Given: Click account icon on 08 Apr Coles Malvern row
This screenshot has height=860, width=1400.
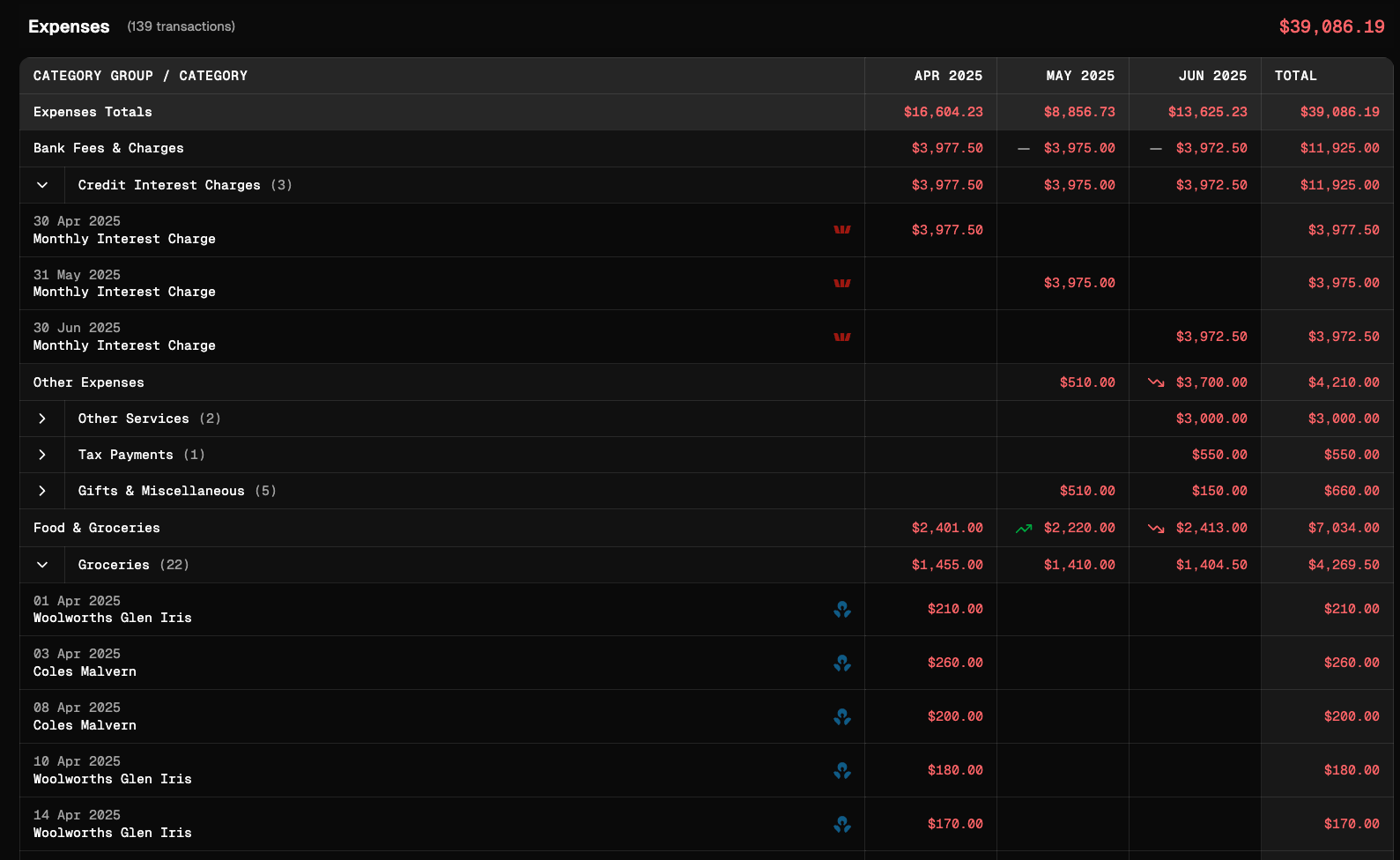Looking at the screenshot, I should 842,717.
